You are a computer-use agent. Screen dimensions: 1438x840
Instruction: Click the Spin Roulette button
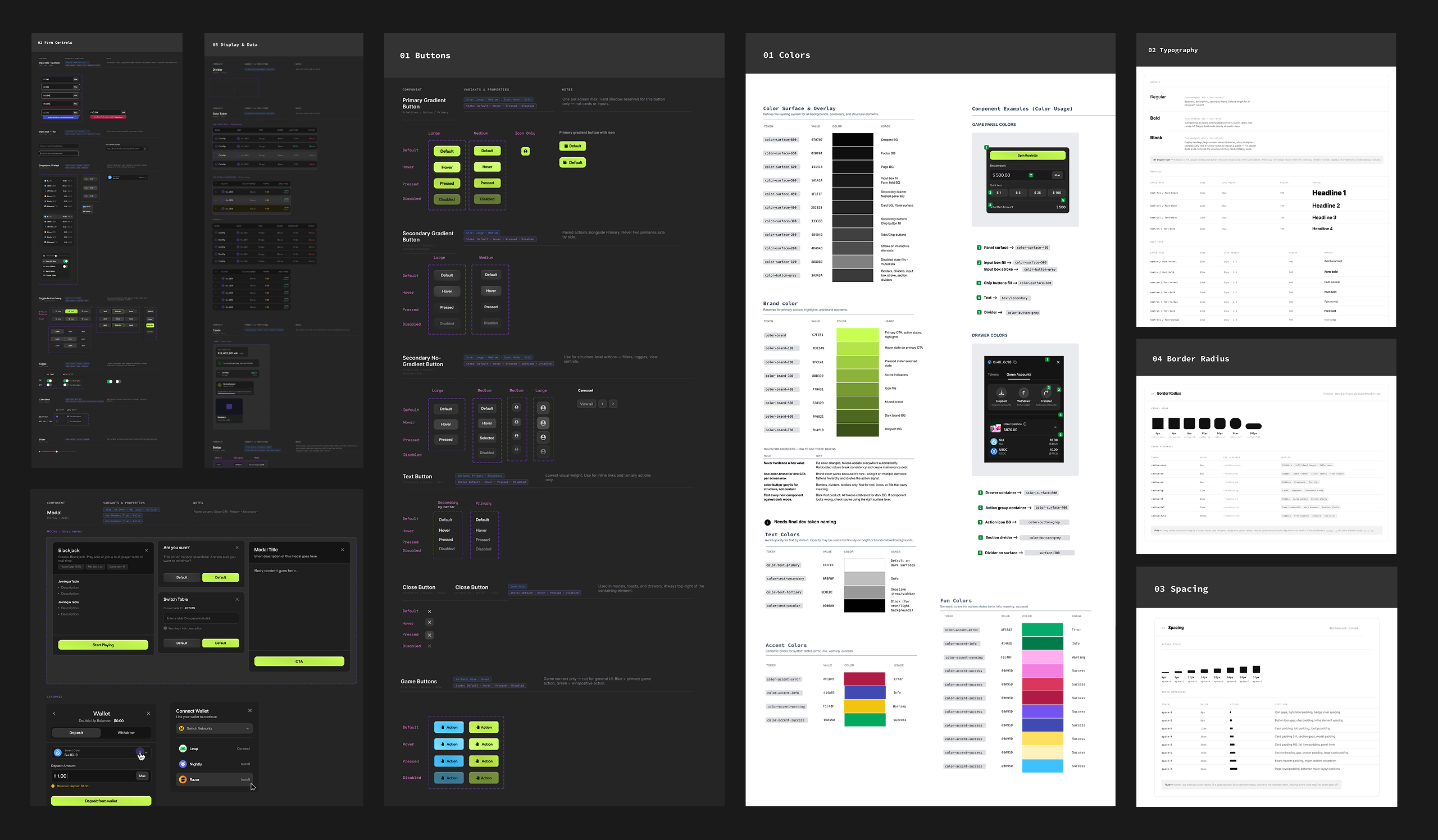[x=1027, y=155]
